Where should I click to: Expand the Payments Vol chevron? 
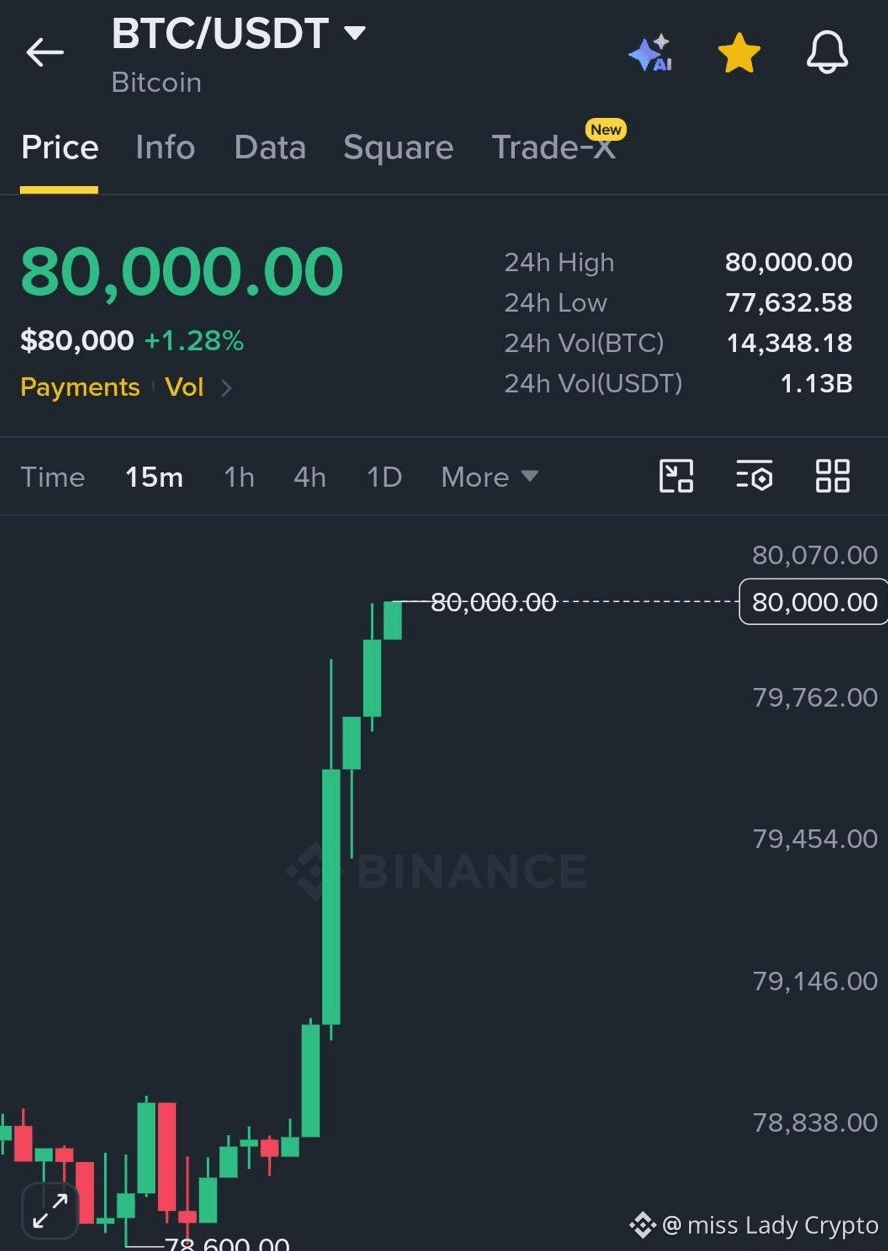pos(226,388)
